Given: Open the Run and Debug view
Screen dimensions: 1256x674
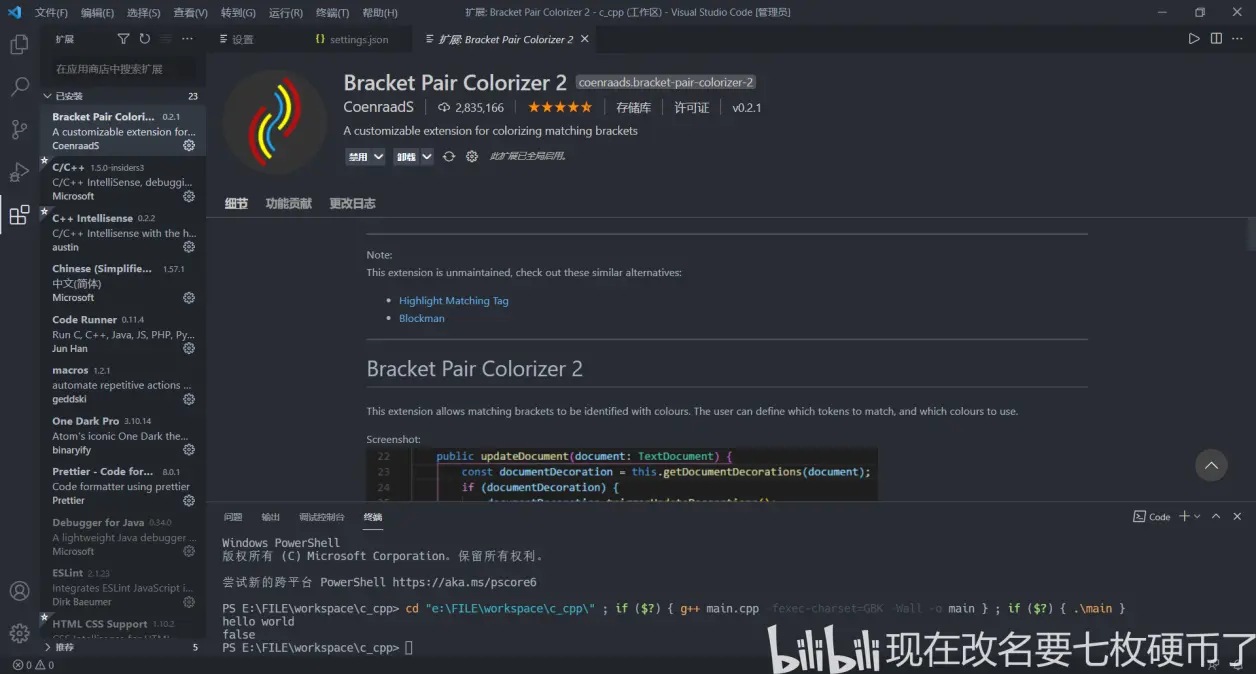Looking at the screenshot, I should [19, 172].
